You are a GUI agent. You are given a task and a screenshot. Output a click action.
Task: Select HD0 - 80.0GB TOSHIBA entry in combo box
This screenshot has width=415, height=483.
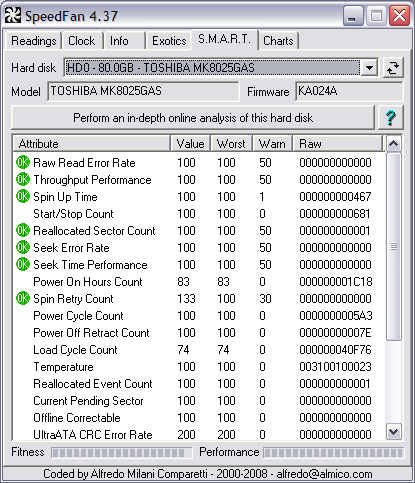pyautogui.click(x=213, y=68)
